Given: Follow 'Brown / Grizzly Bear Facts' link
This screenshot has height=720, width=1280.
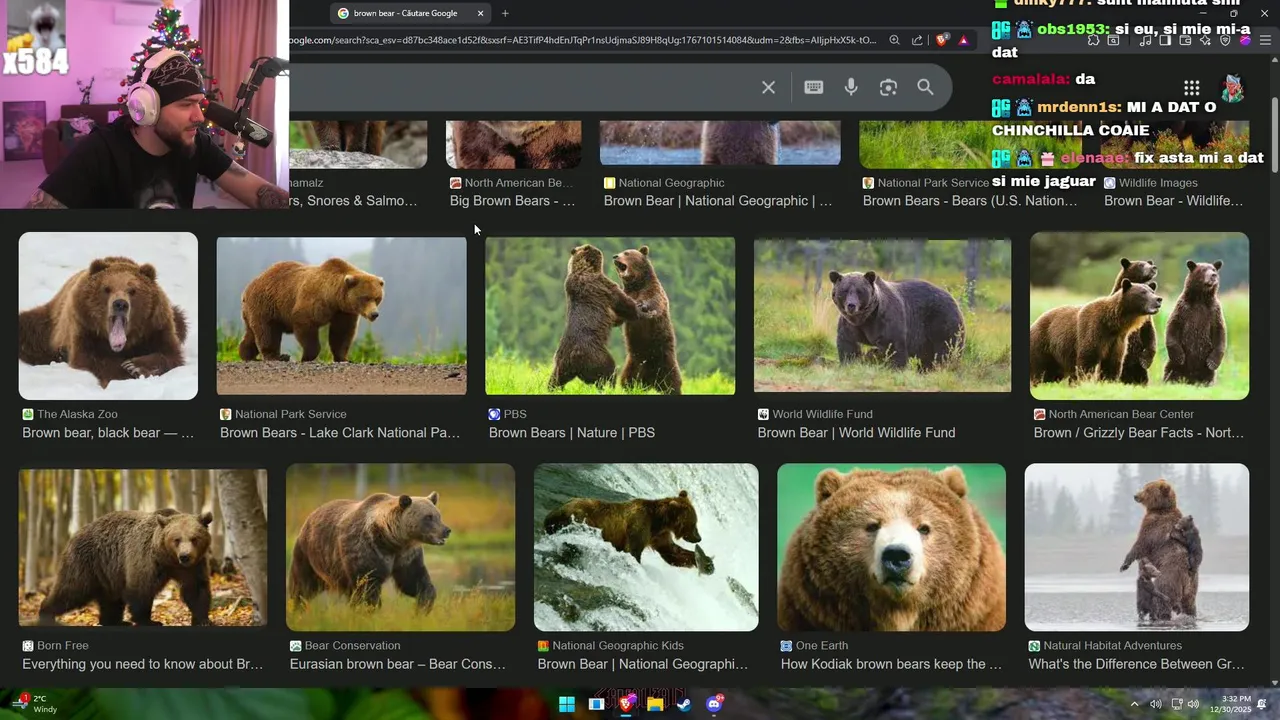Looking at the screenshot, I should (1138, 433).
